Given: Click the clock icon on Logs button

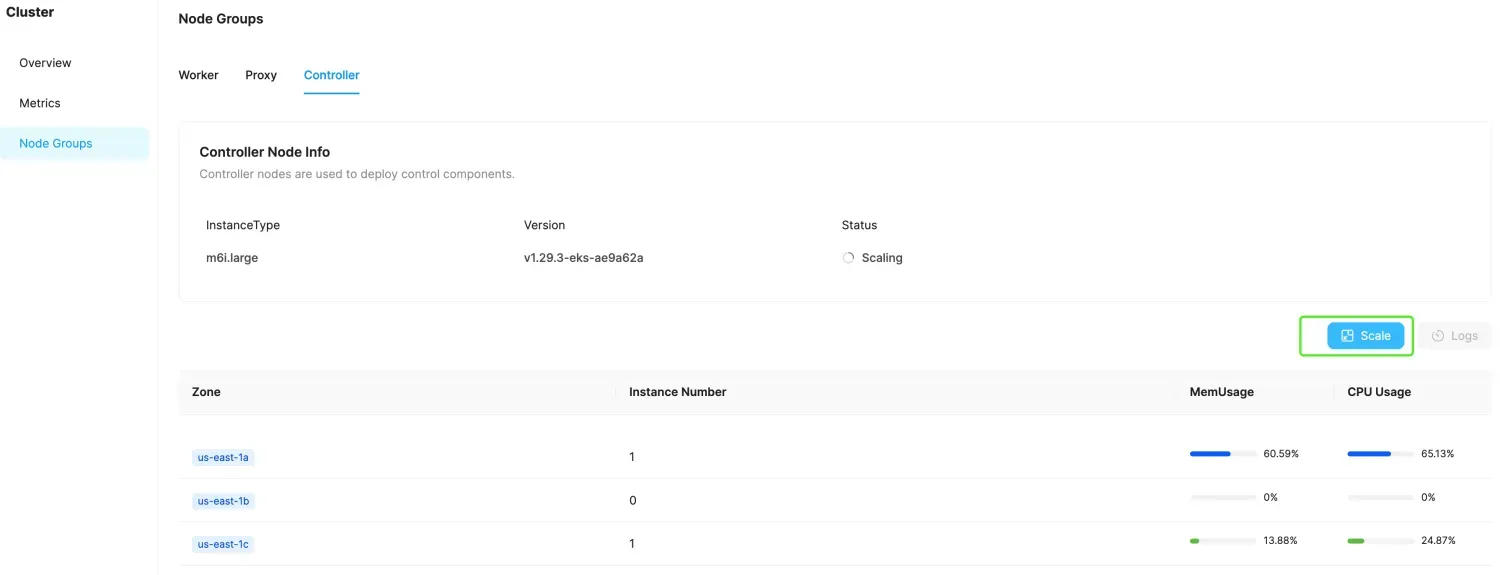Looking at the screenshot, I should pos(1438,336).
